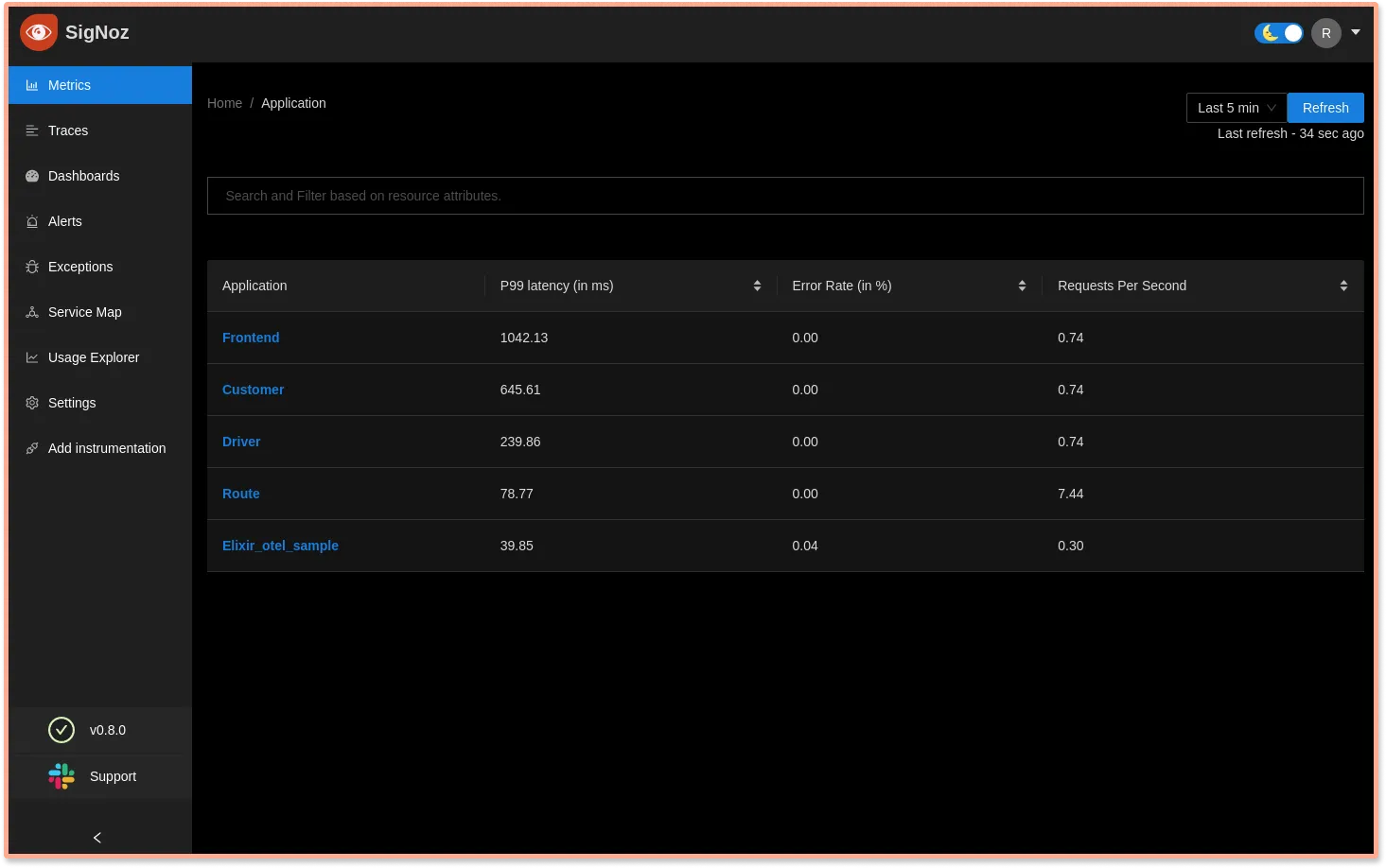
Task: Open the user menu caret dropdown
Action: click(1356, 32)
